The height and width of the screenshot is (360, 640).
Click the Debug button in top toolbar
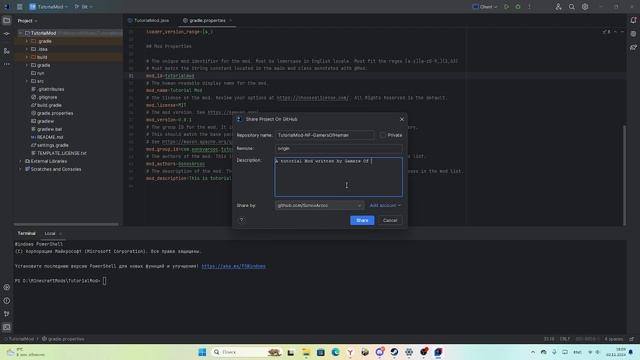click(518, 7)
